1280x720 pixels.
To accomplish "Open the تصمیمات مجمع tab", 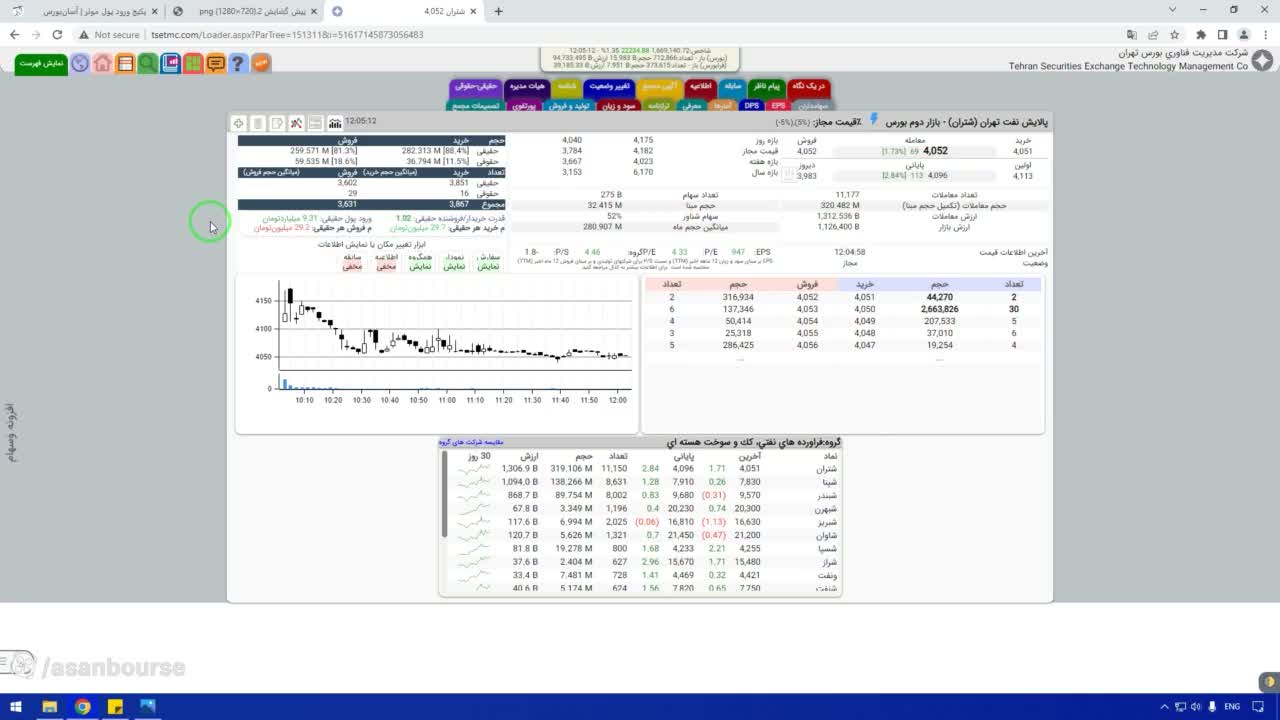I will (476, 105).
